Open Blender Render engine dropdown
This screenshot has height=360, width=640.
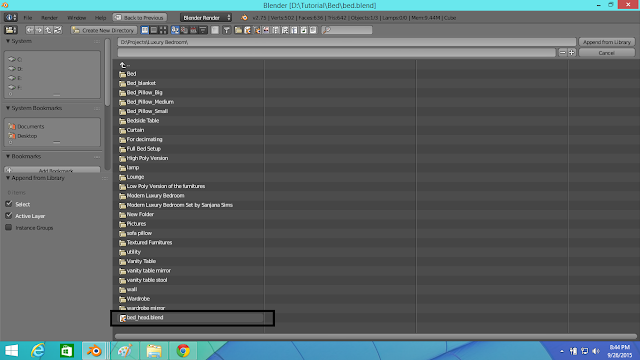(x=206, y=18)
